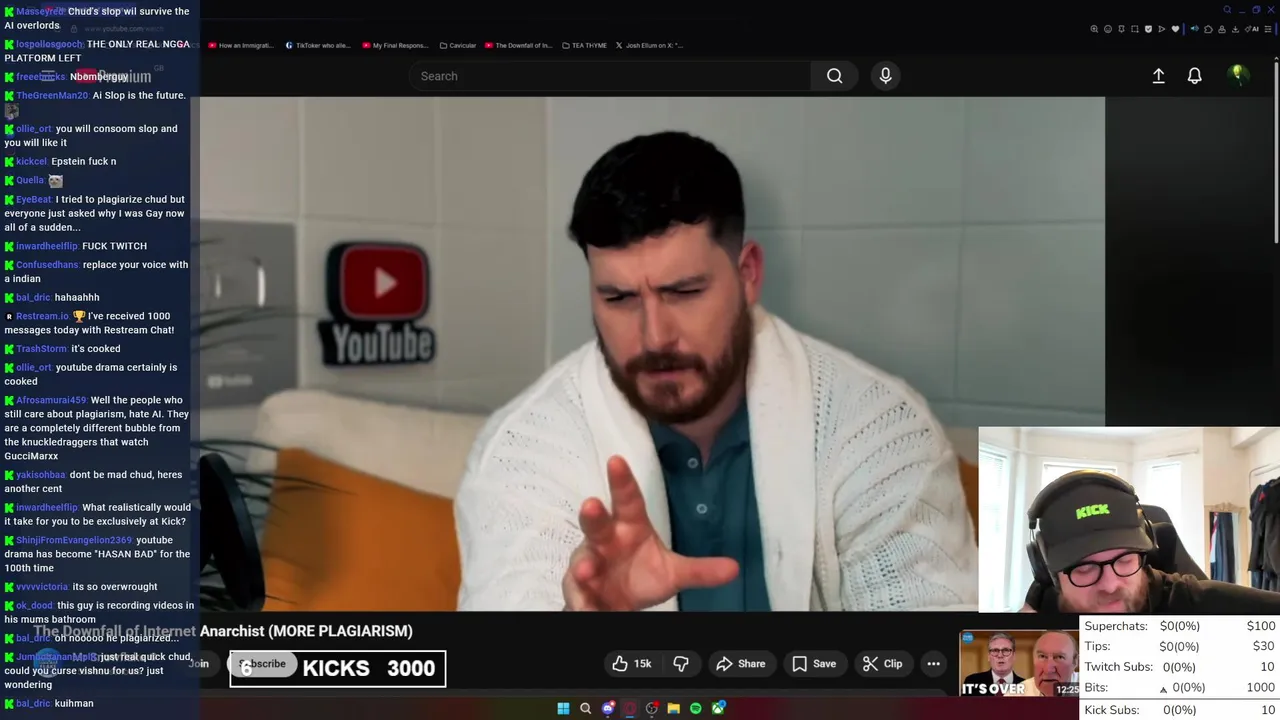The image size is (1280, 720).
Task: Activate voice search microphone
Action: (x=885, y=76)
